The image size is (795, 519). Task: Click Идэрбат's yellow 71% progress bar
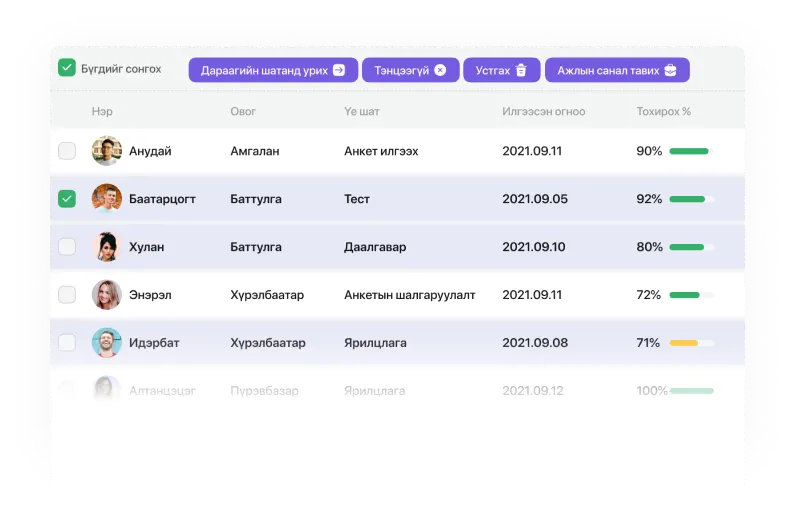coord(691,343)
